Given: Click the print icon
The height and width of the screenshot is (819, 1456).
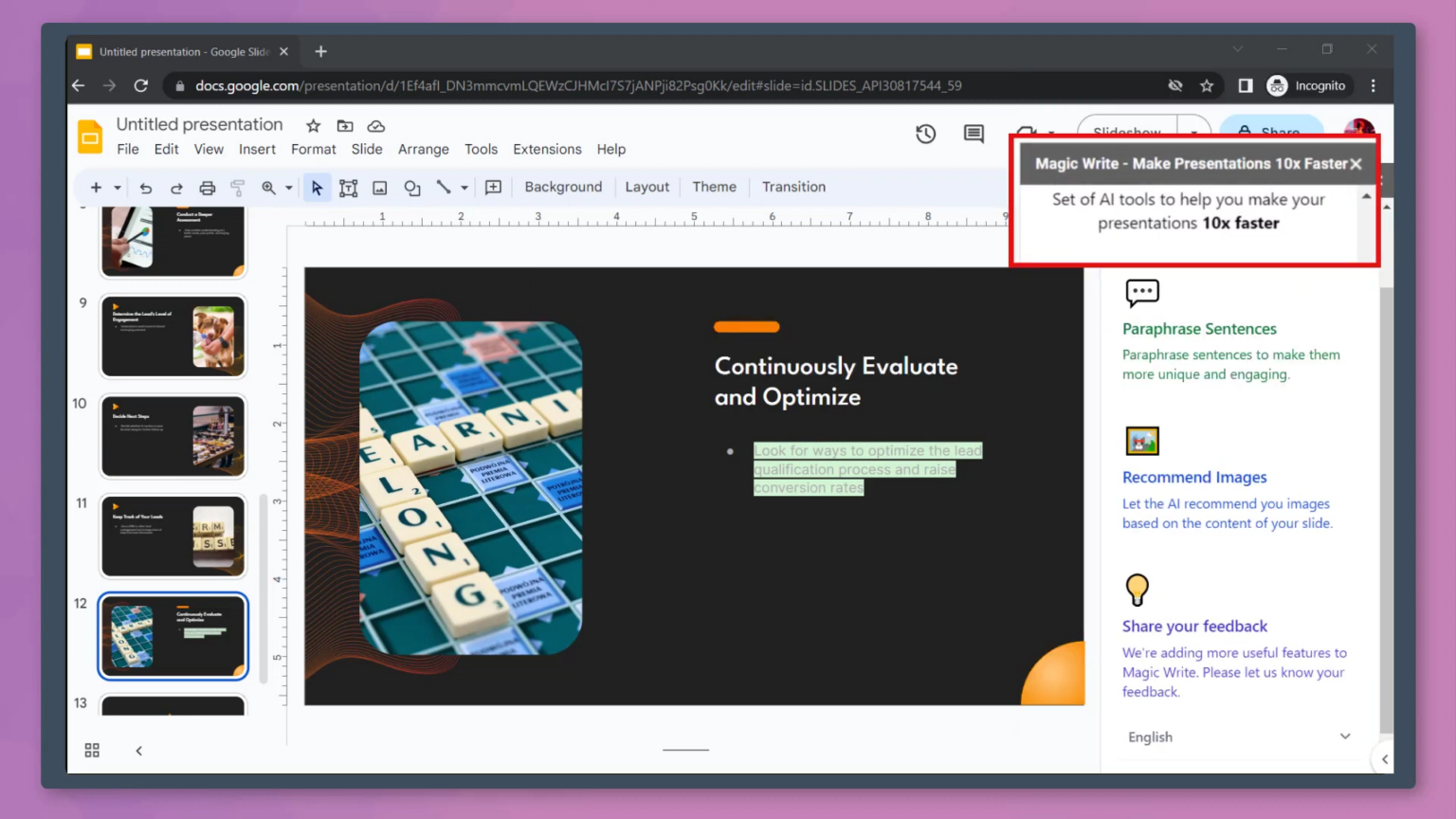Looking at the screenshot, I should pos(207,187).
